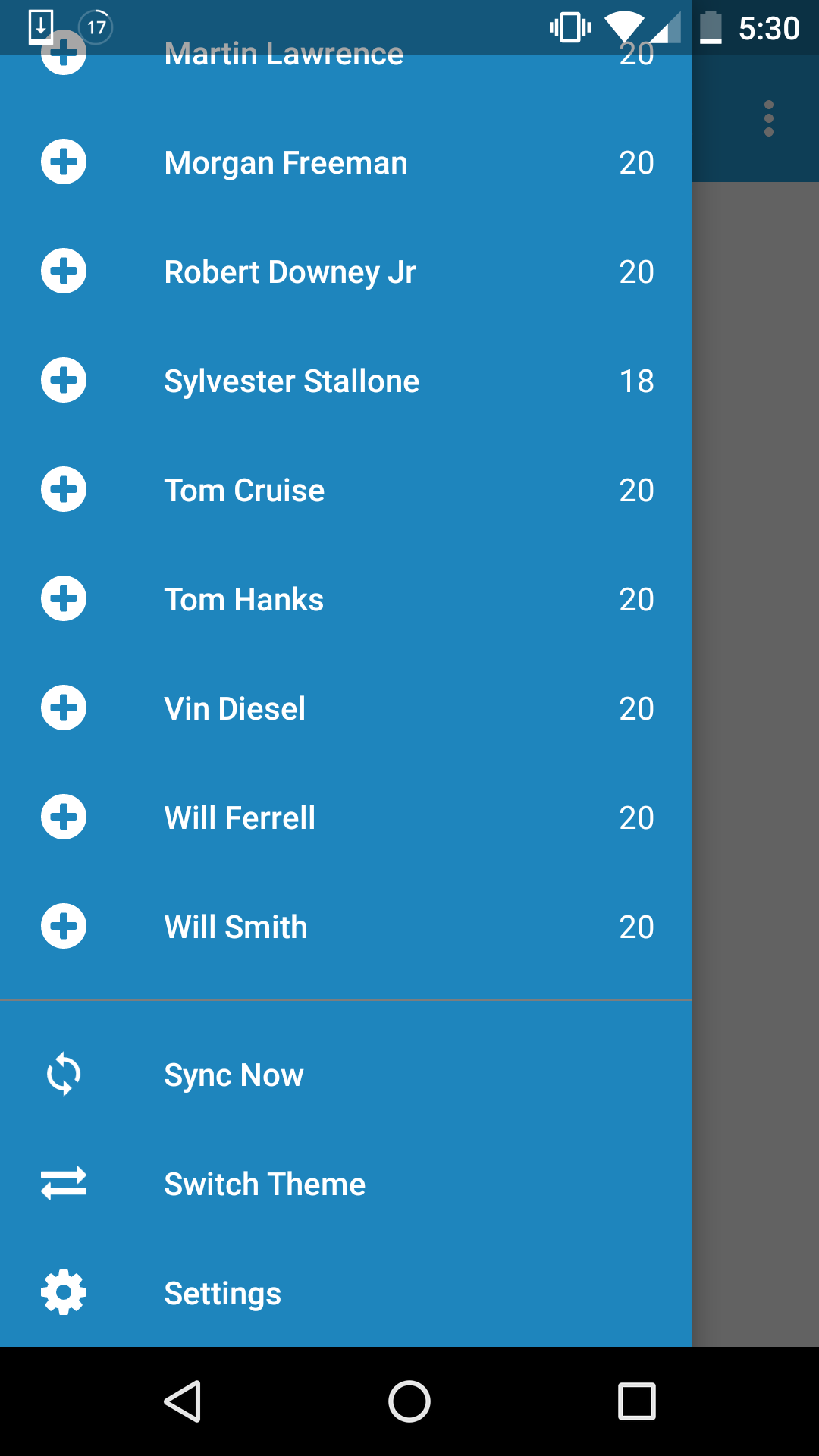Tap the Switch Theme label
This screenshot has width=819, height=1456.
click(x=265, y=1185)
